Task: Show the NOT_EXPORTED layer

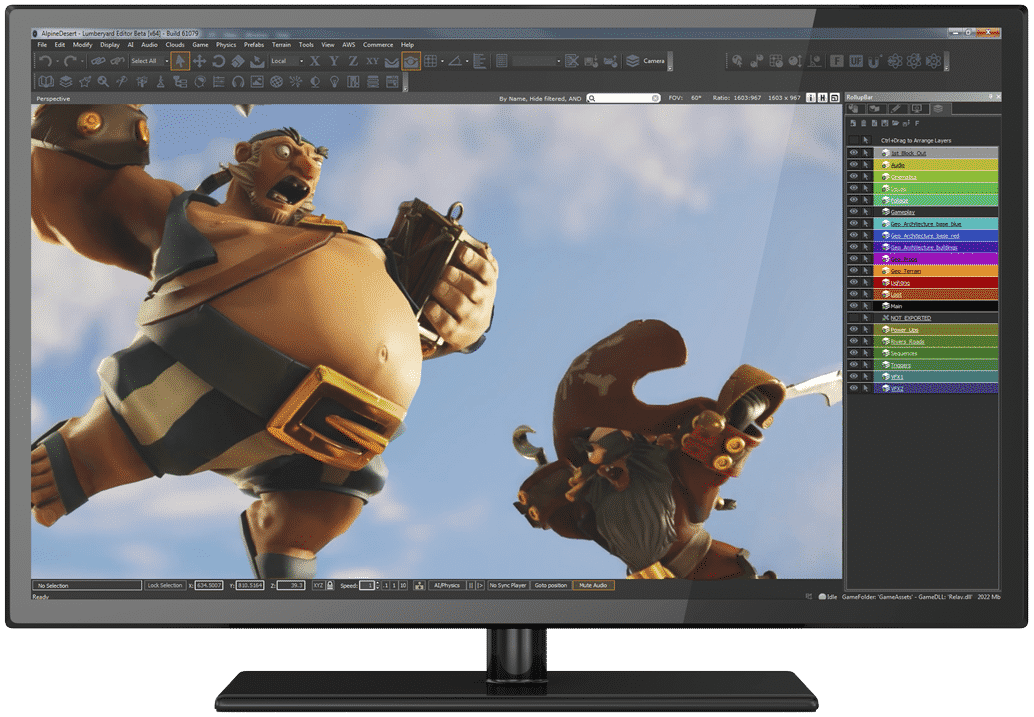Action: [x=854, y=318]
